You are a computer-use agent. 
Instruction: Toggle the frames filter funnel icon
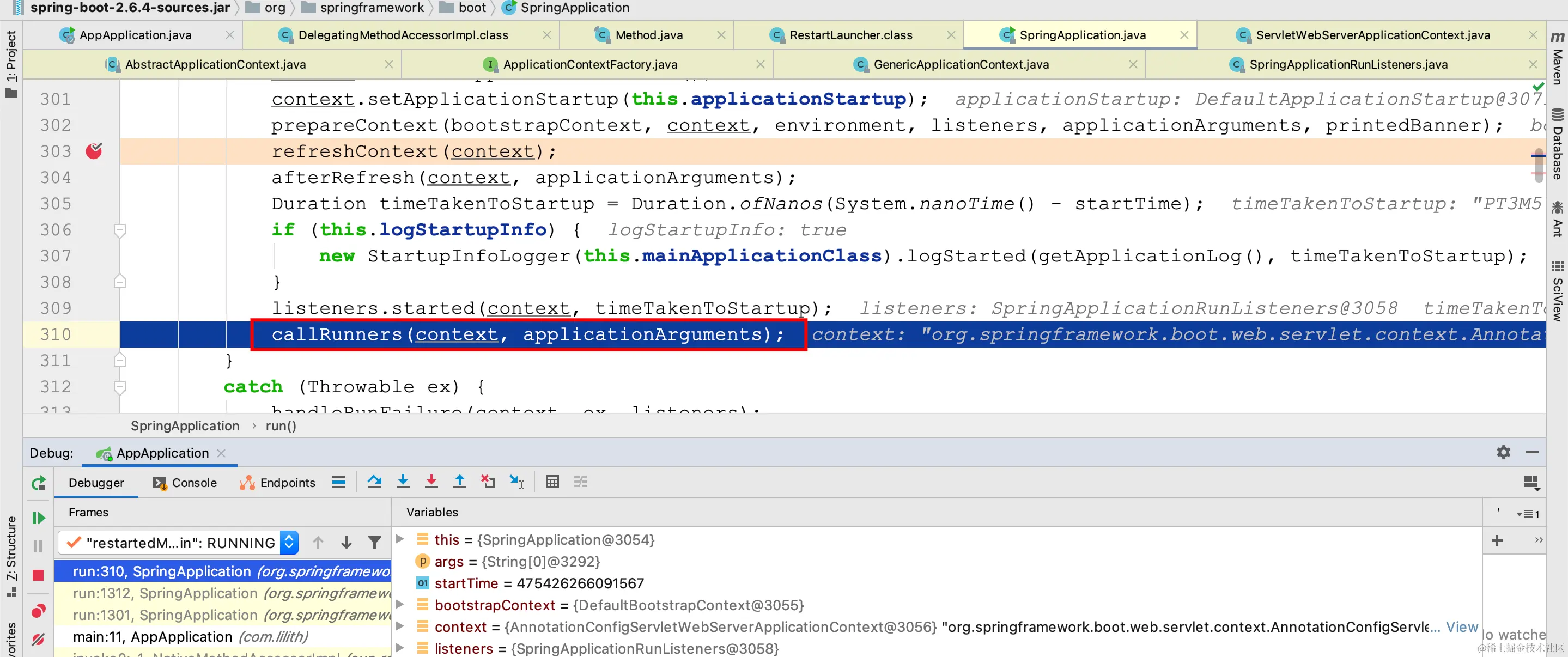coord(375,543)
